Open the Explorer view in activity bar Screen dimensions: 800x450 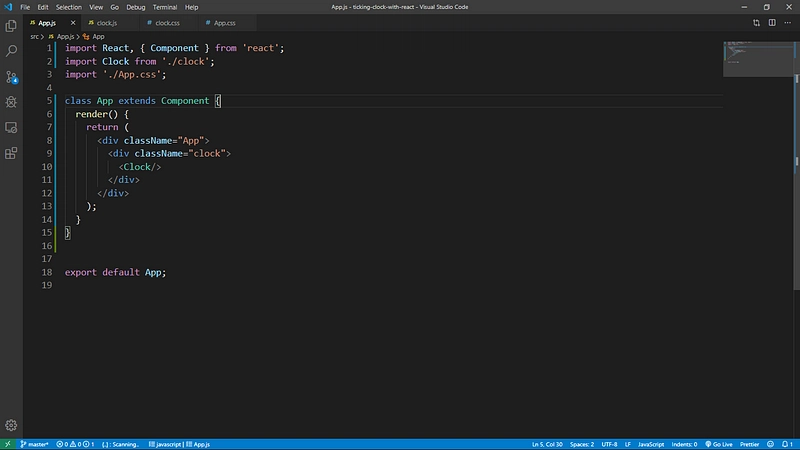pyautogui.click(x=11, y=26)
